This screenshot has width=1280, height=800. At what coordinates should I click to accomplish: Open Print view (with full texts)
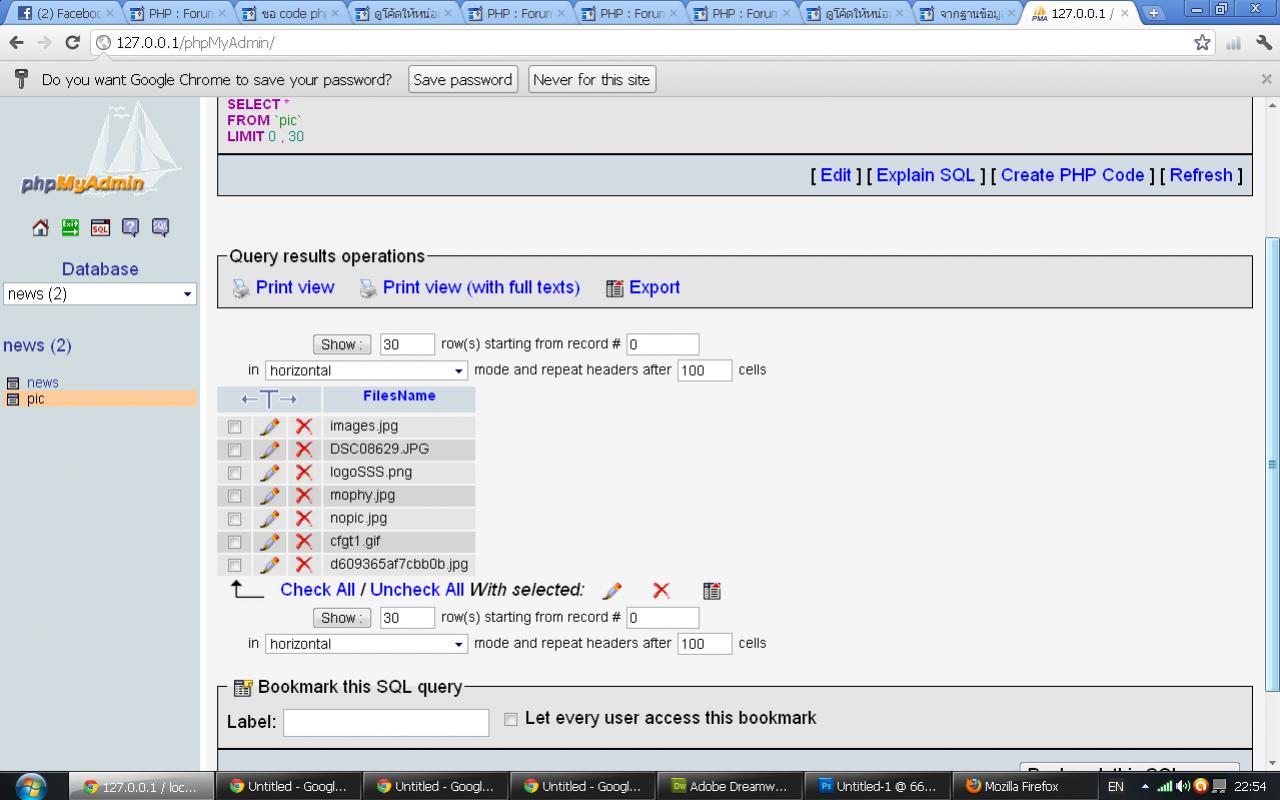(x=481, y=287)
